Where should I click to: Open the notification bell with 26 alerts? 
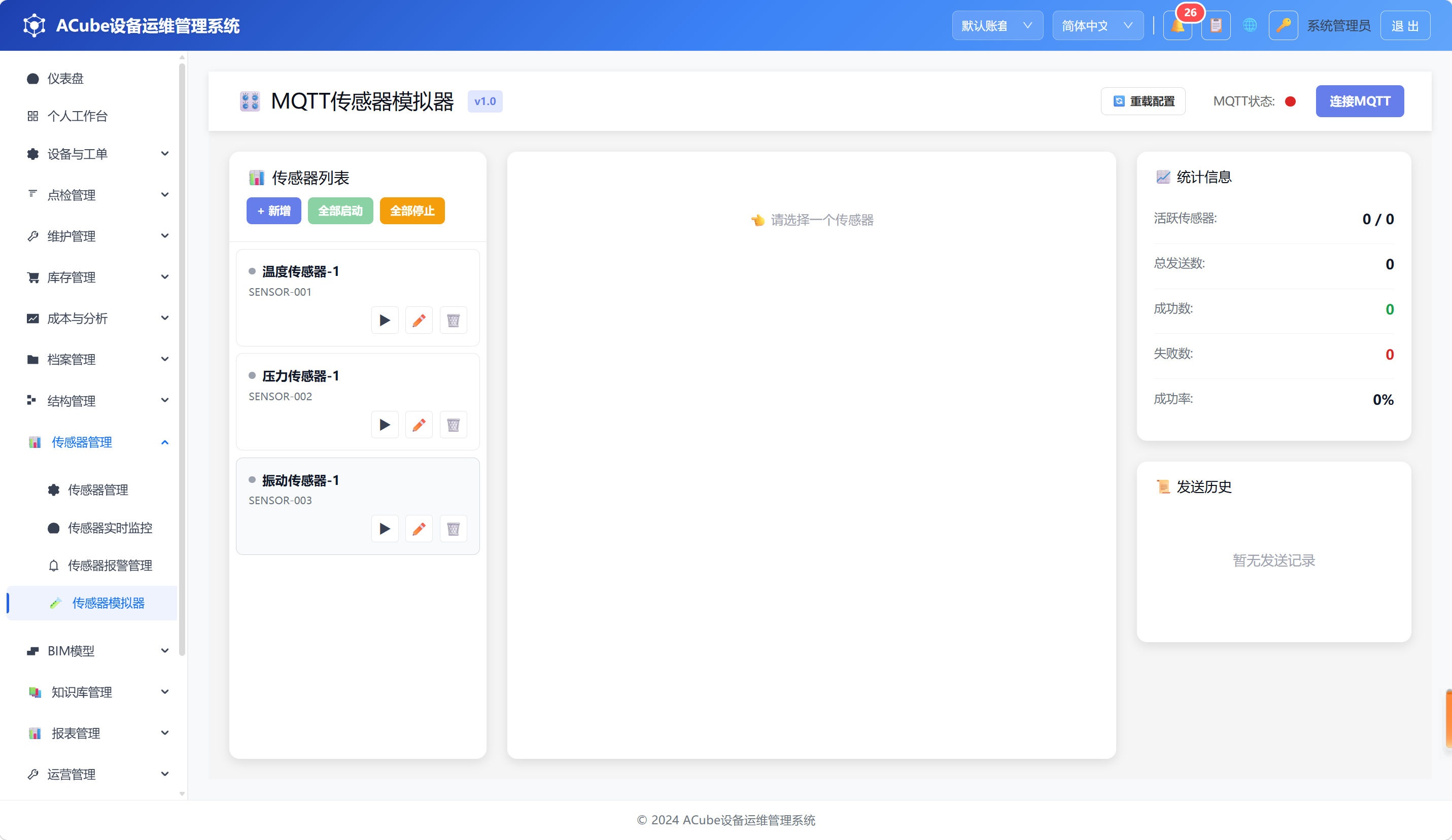pos(1177,26)
